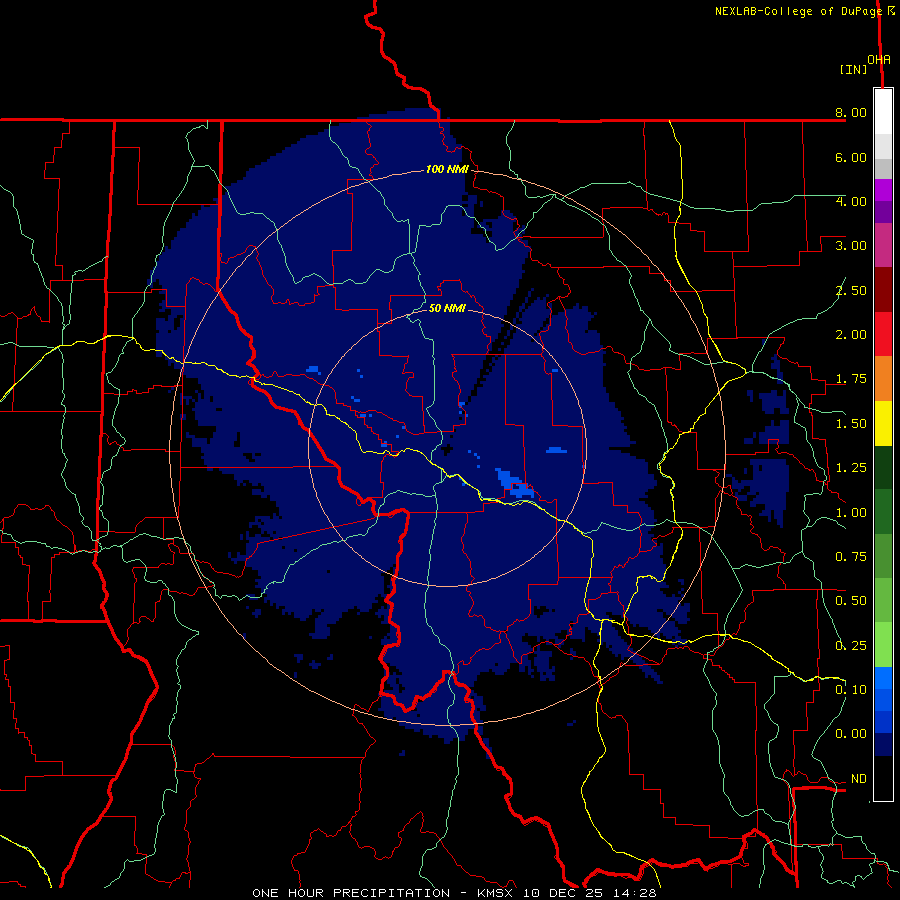Click the 100 NMI range ring label
The width and height of the screenshot is (900, 900).
447,169
